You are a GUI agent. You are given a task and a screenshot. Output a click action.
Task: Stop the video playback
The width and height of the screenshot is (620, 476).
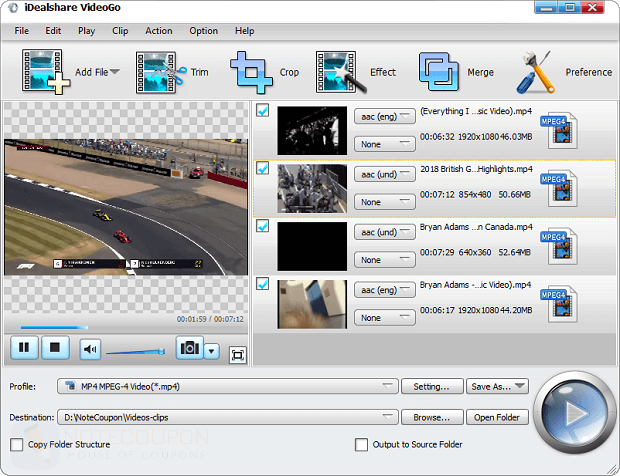55,348
